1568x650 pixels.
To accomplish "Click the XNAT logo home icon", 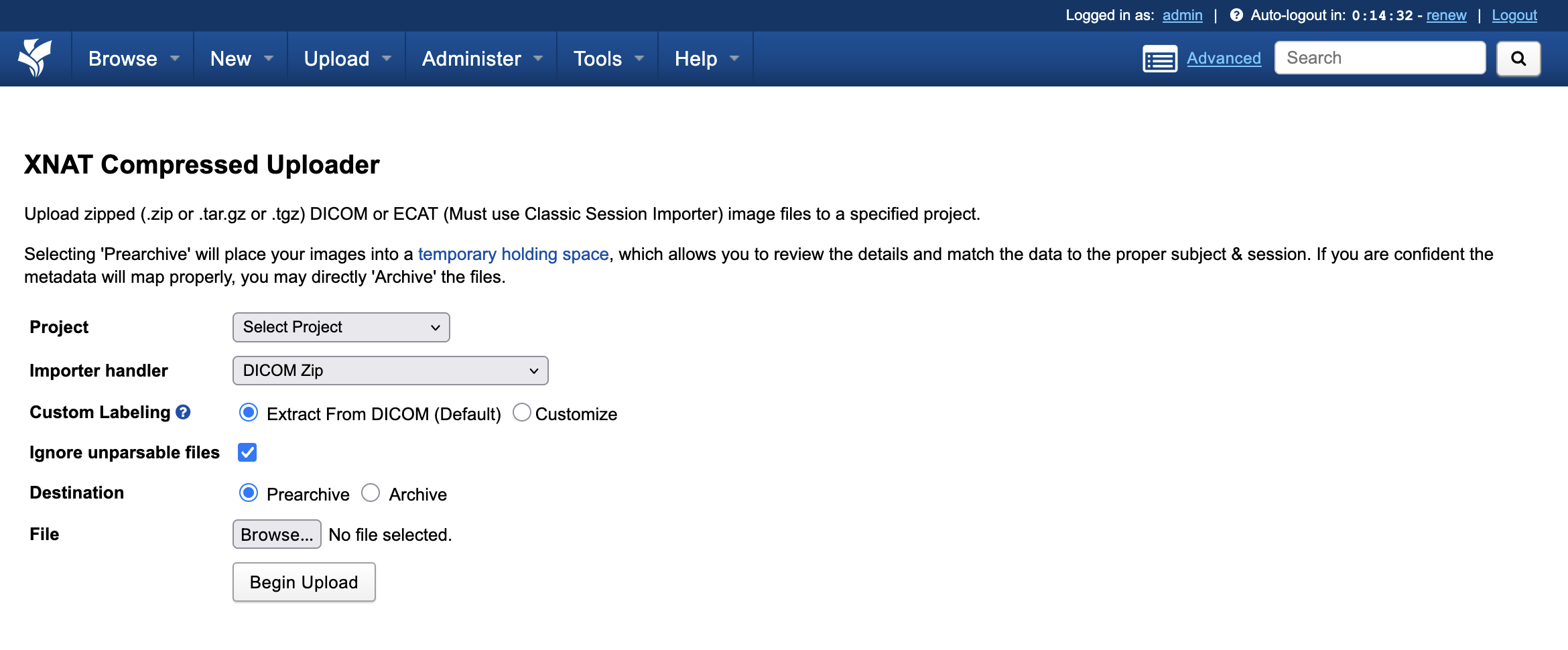I will click(35, 58).
